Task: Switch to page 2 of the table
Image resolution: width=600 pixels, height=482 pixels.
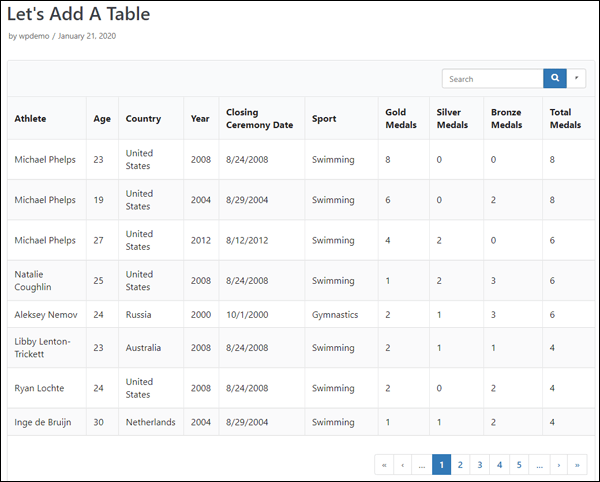Action: point(460,464)
